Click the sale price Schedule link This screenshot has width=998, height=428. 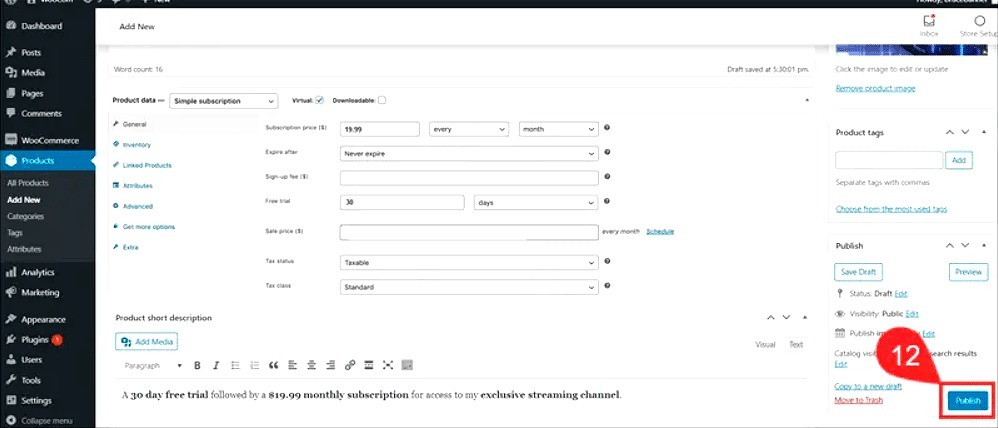pyautogui.click(x=660, y=231)
